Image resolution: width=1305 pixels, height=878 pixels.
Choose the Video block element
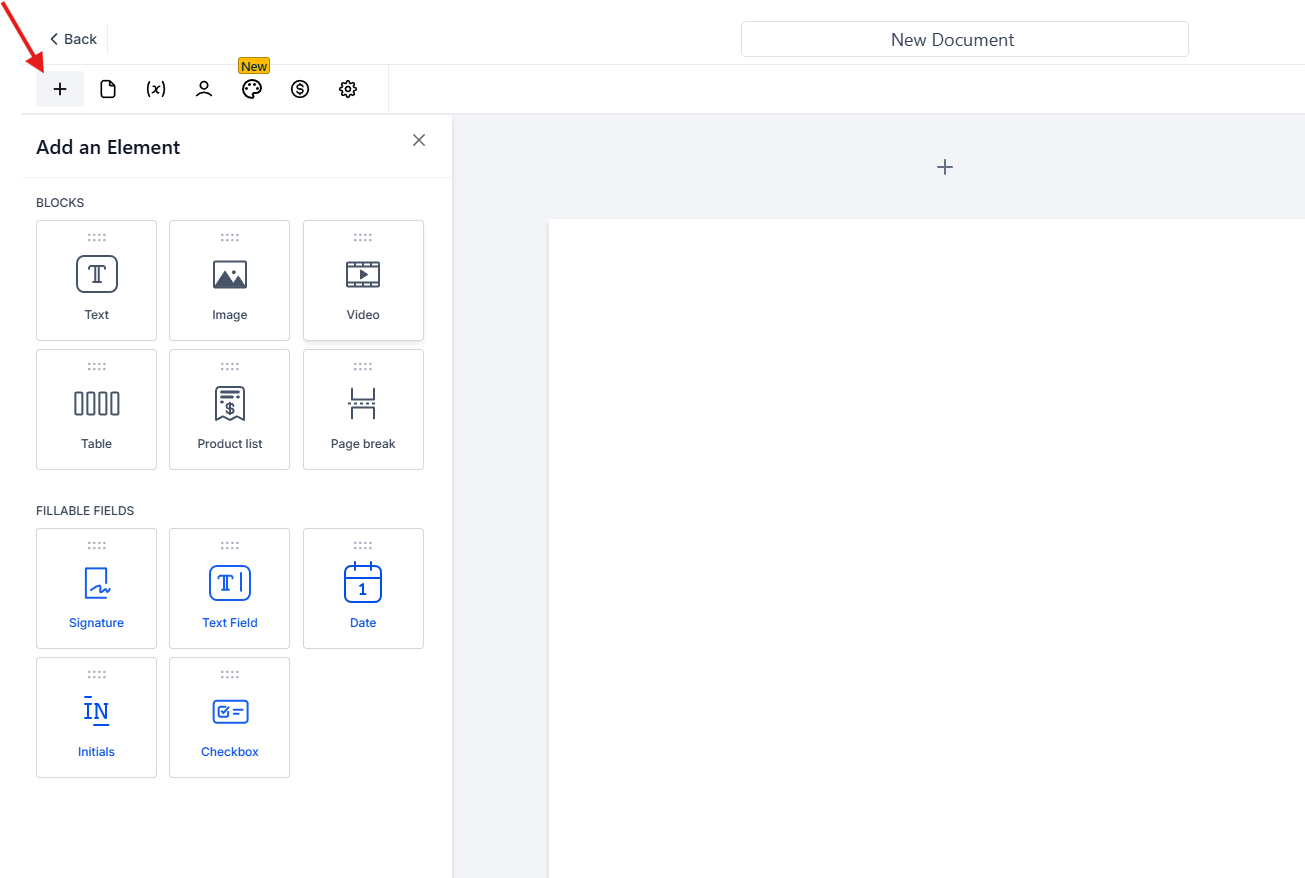click(363, 281)
